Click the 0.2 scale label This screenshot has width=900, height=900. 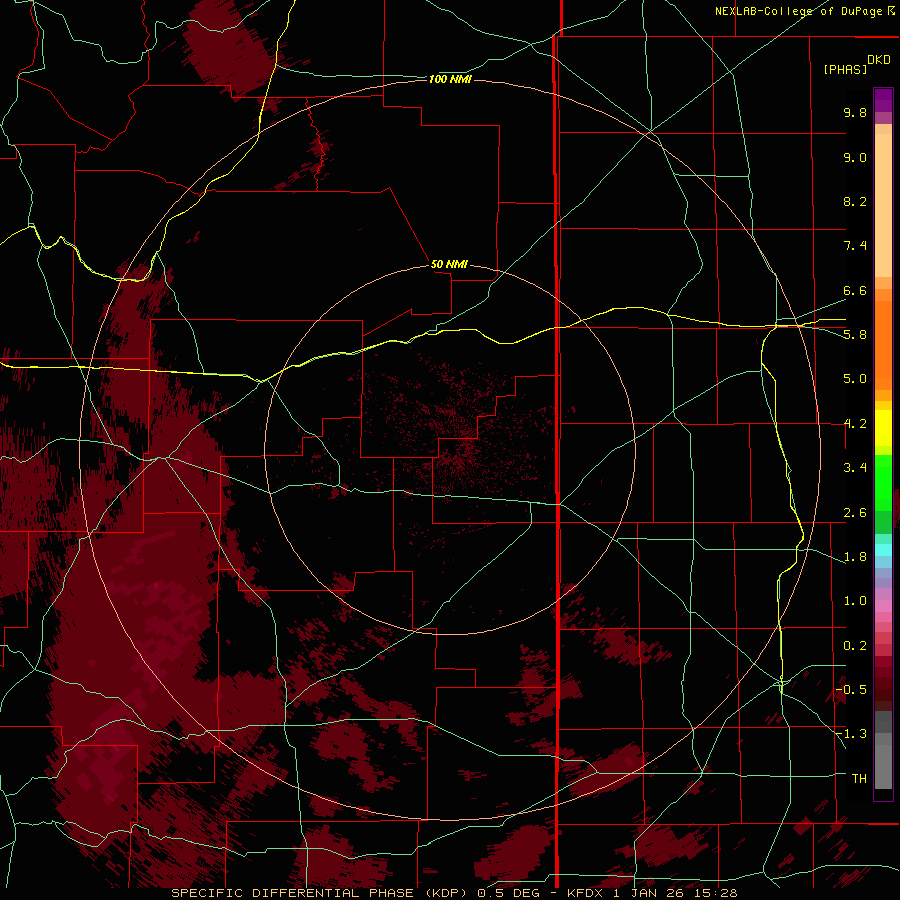pos(855,646)
